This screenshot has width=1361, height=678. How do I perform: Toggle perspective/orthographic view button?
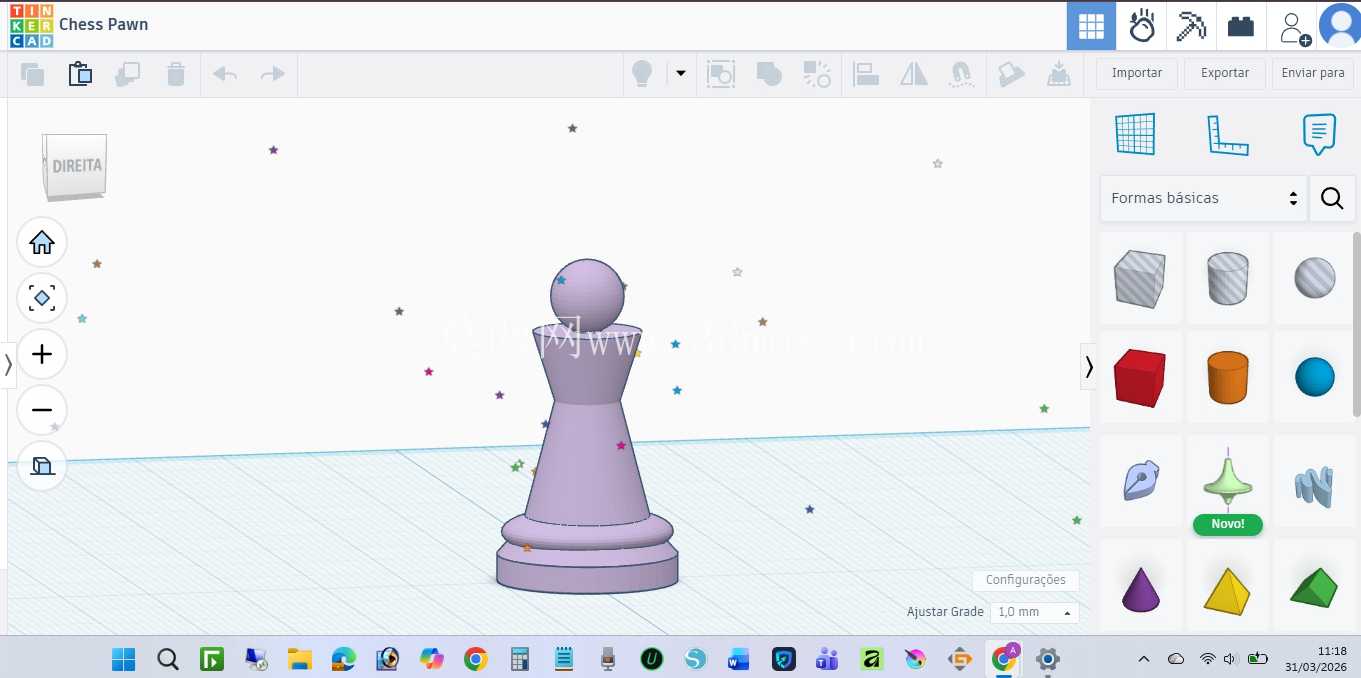click(x=42, y=466)
